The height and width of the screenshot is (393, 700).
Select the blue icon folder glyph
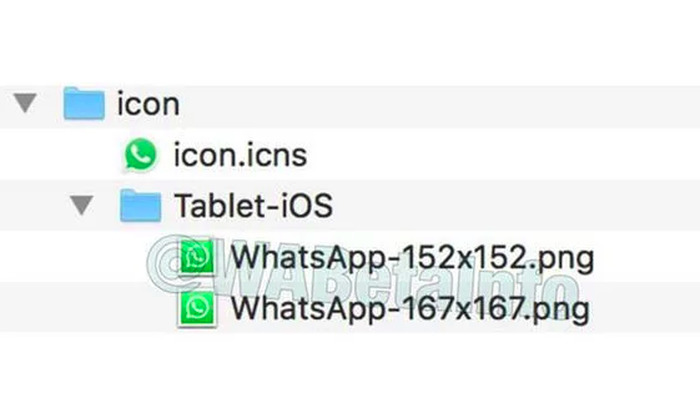84,104
